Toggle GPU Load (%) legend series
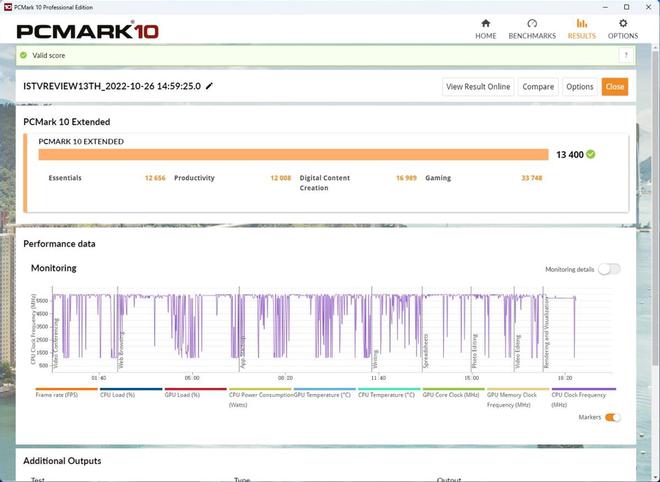The image size is (660, 482). coord(195,393)
